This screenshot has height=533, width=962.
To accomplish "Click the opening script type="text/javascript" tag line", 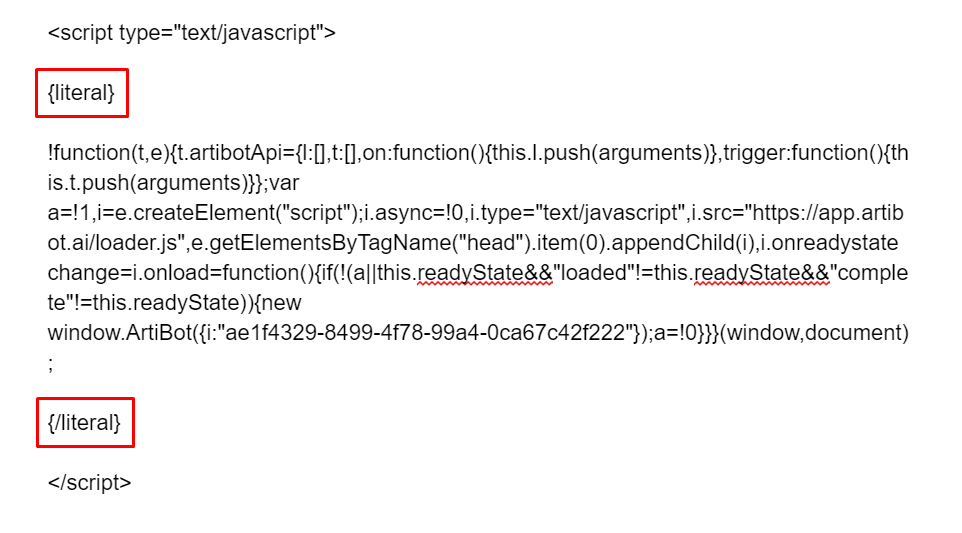I will (191, 33).
